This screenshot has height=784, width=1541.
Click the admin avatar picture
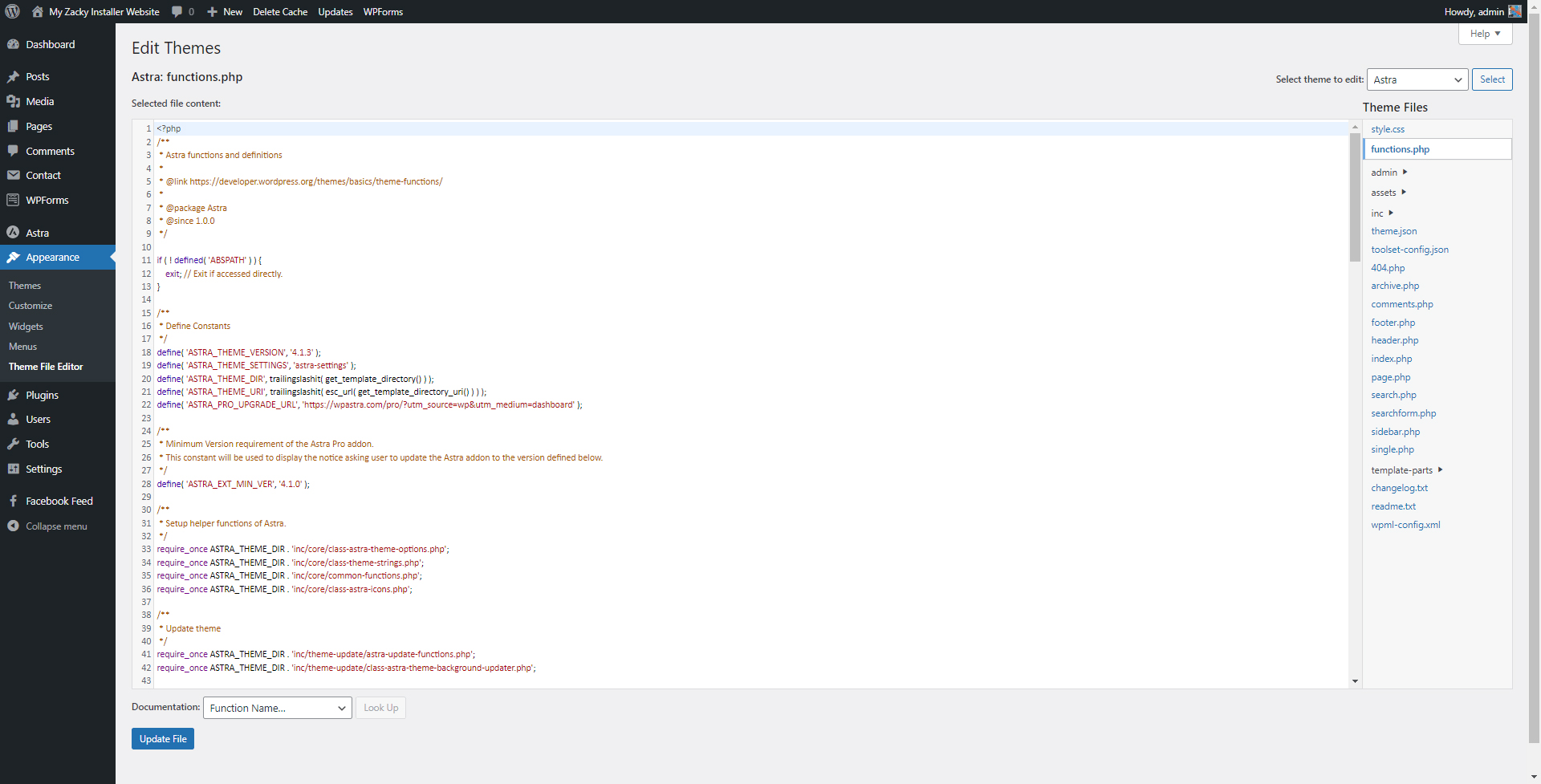tap(1515, 11)
